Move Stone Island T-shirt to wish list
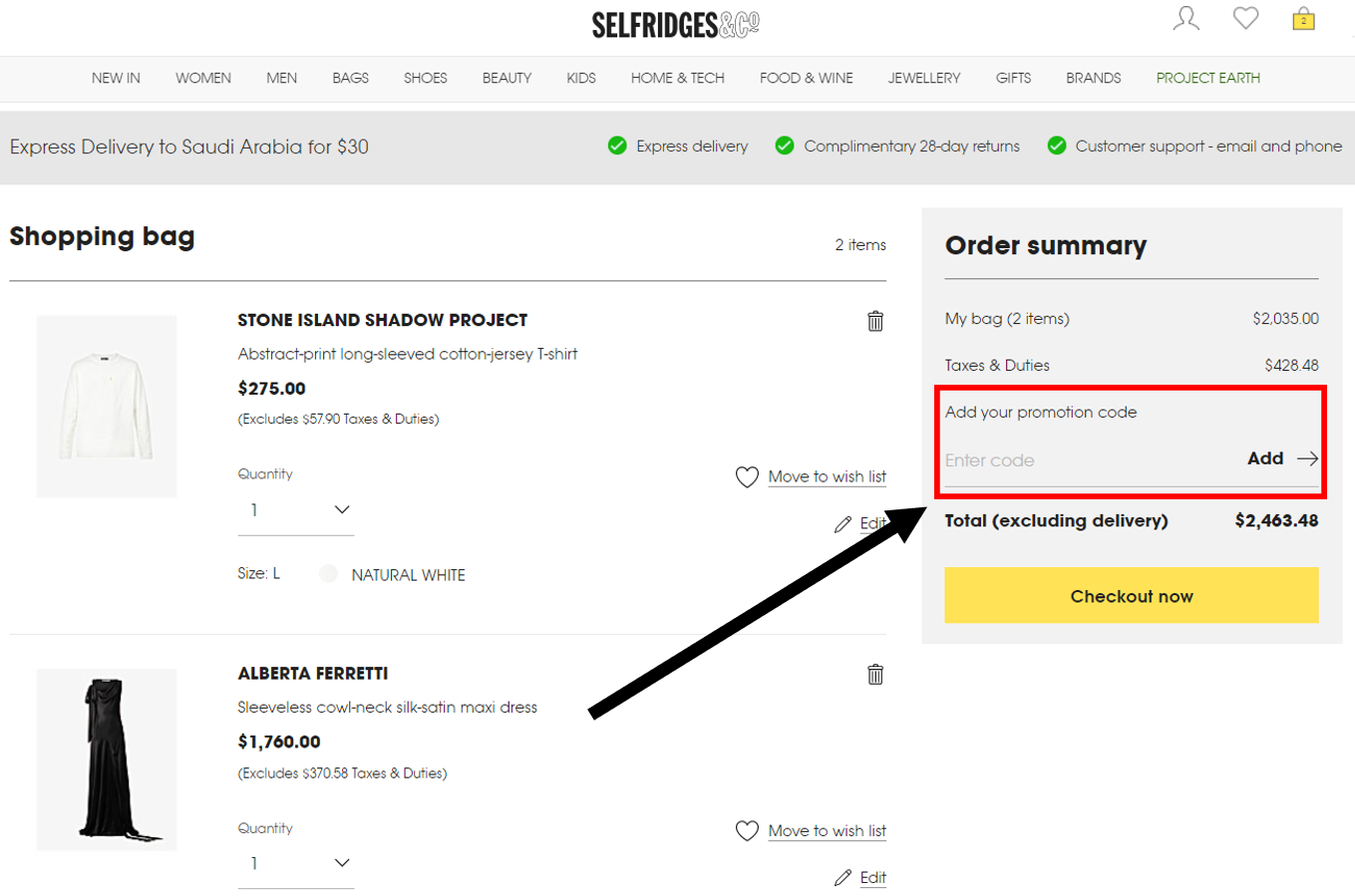 coord(828,477)
